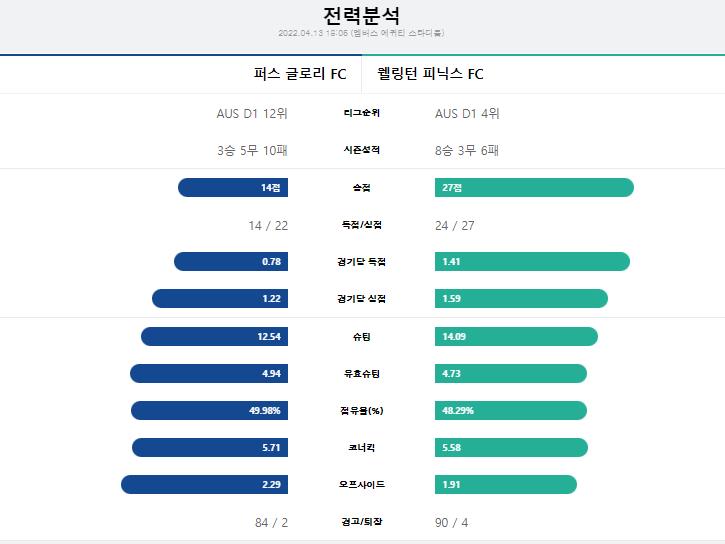Click the green 14.09 shots bar
This screenshot has width=725, height=544.
pyautogui.click(x=516, y=336)
